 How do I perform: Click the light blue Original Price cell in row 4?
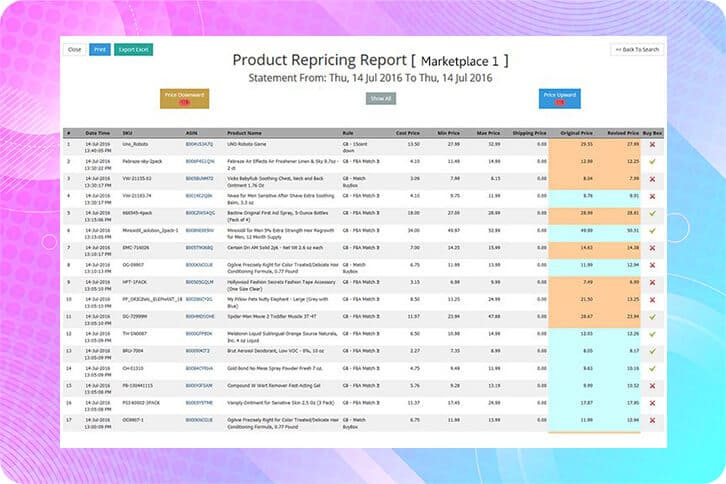click(571, 199)
